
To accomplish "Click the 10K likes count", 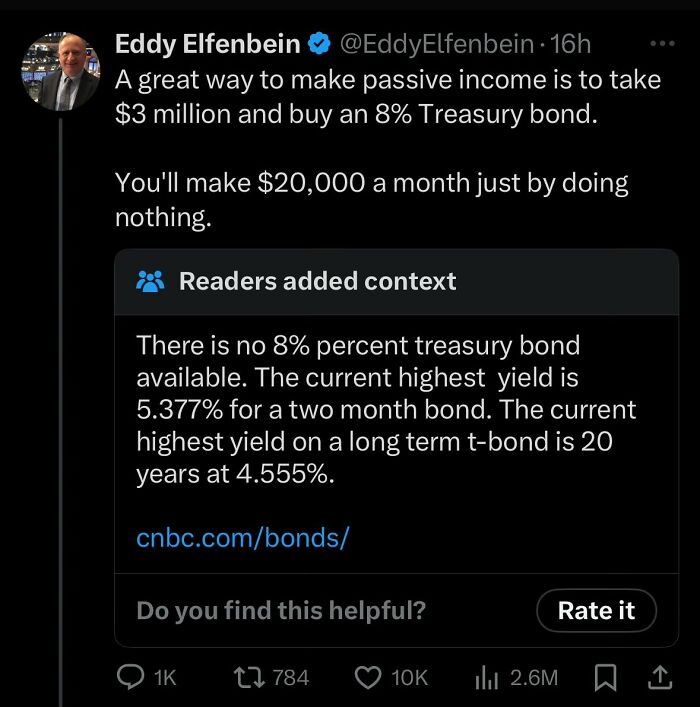I will click(x=409, y=677).
